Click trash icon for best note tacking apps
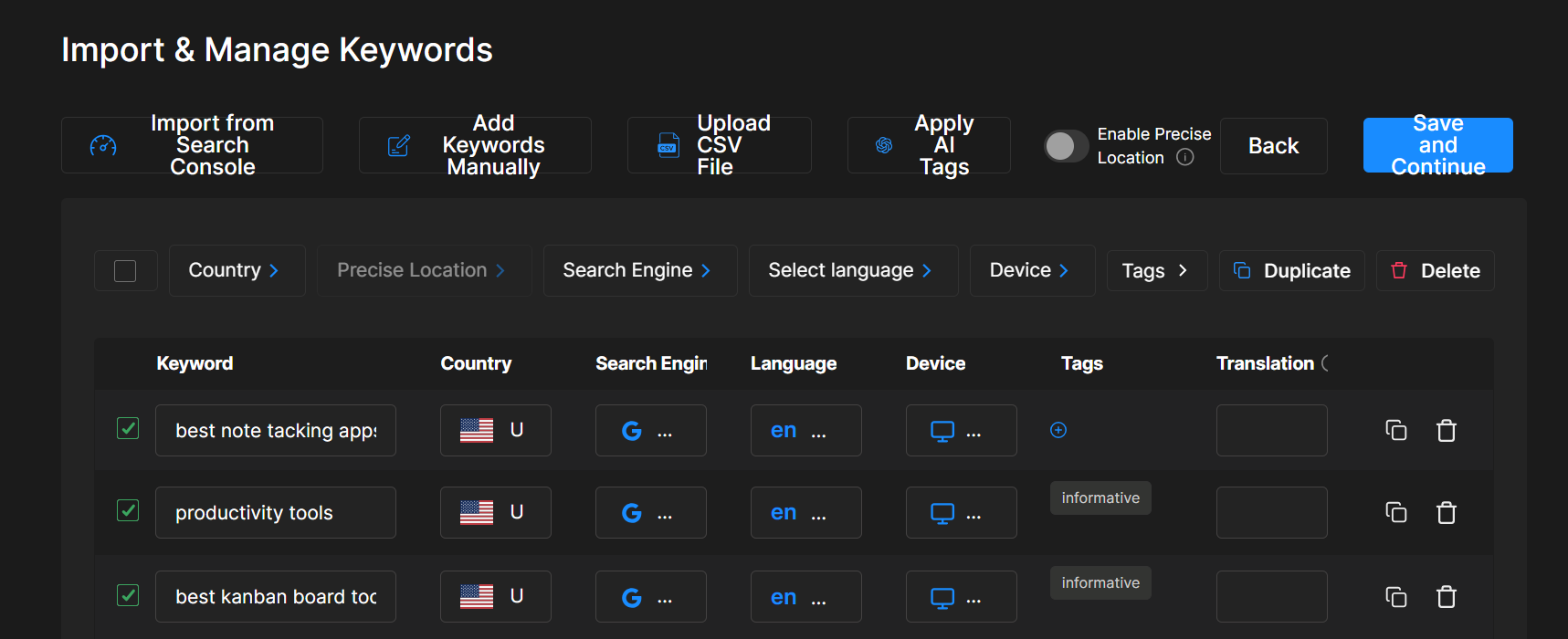The height and width of the screenshot is (639, 1568). [1447, 430]
